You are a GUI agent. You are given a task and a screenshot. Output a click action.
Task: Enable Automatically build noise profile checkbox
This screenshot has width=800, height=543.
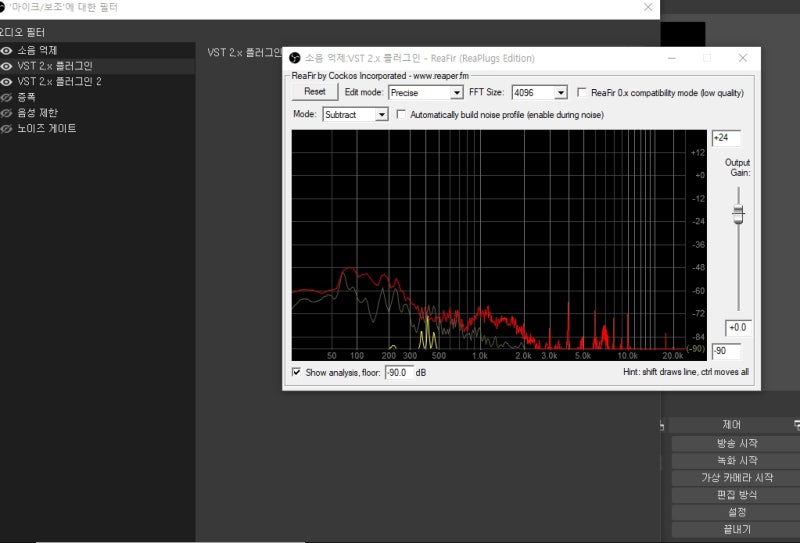pyautogui.click(x=401, y=114)
